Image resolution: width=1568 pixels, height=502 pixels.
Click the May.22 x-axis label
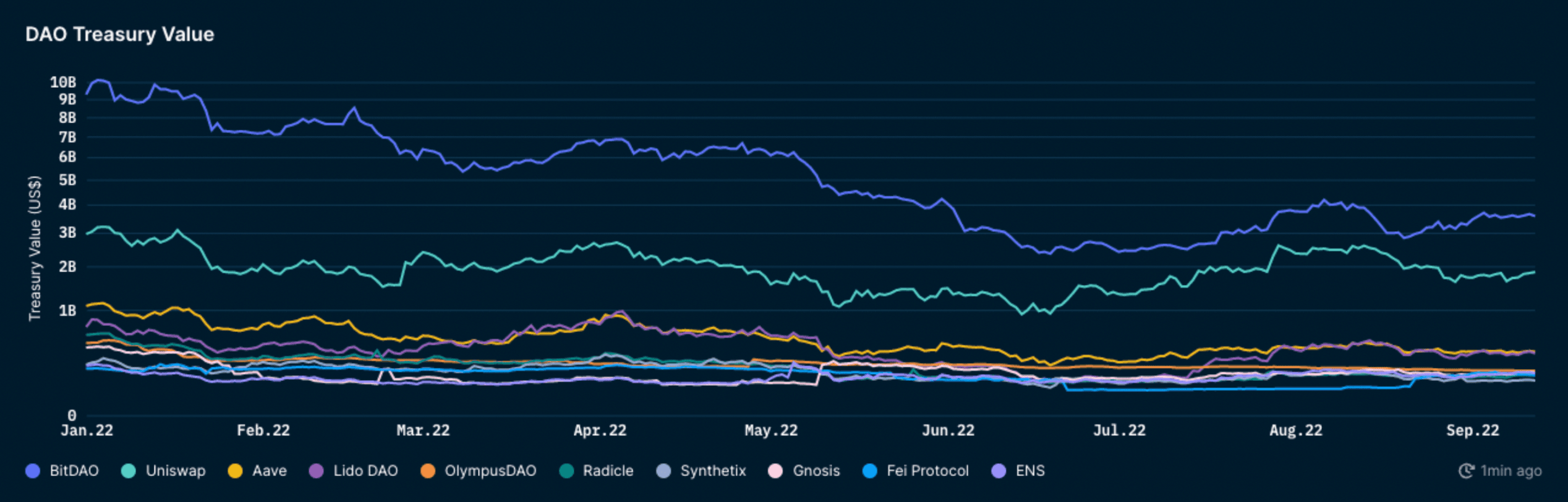point(771,431)
